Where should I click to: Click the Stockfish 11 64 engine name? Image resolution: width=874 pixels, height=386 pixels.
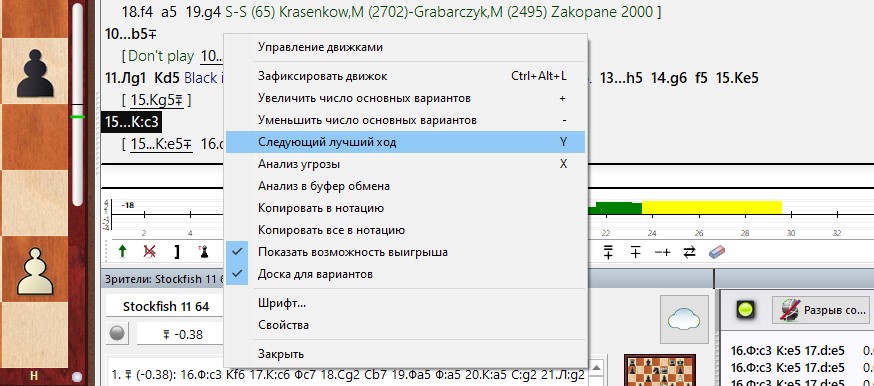(x=166, y=306)
